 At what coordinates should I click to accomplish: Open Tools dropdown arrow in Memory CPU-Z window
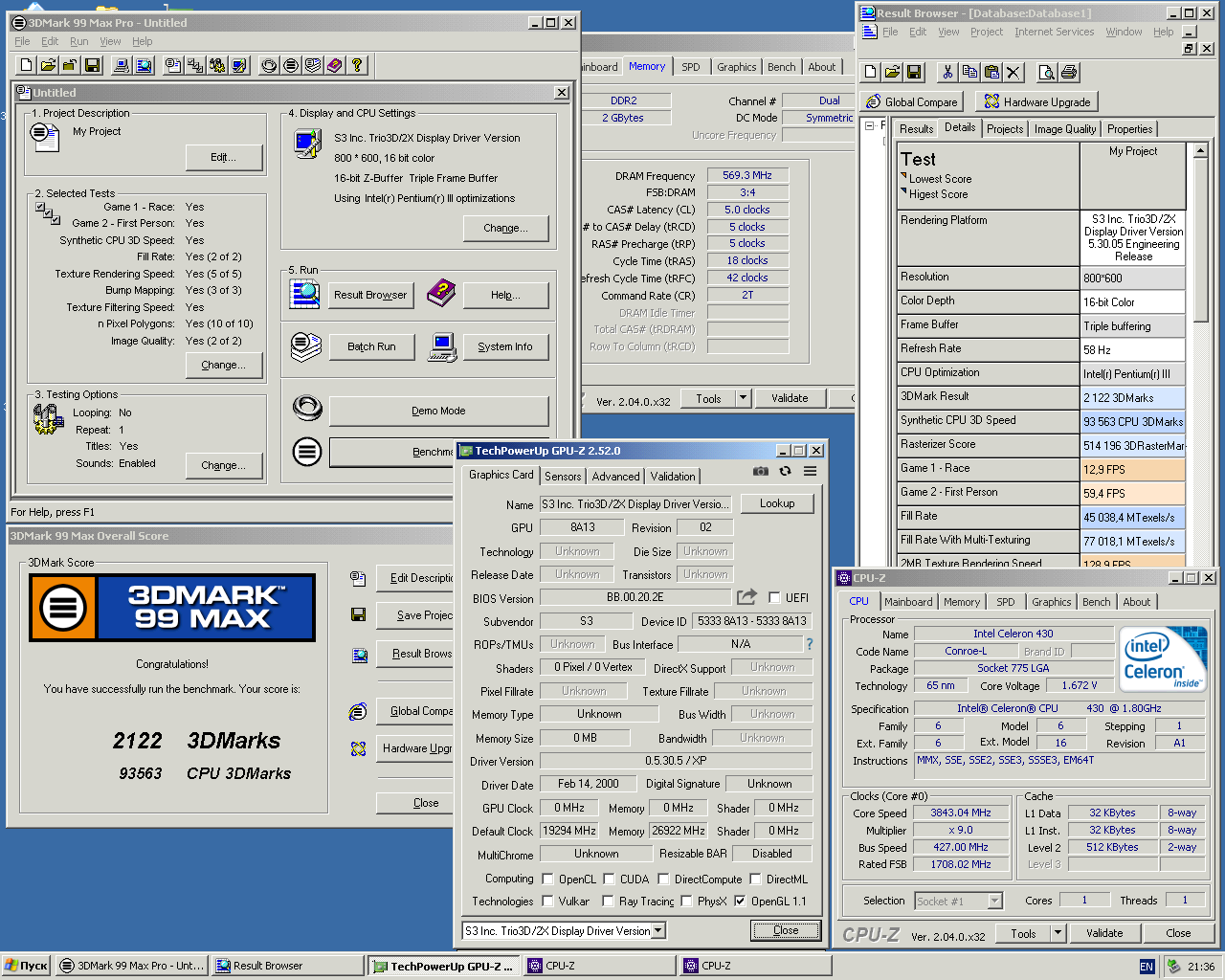pos(743,398)
